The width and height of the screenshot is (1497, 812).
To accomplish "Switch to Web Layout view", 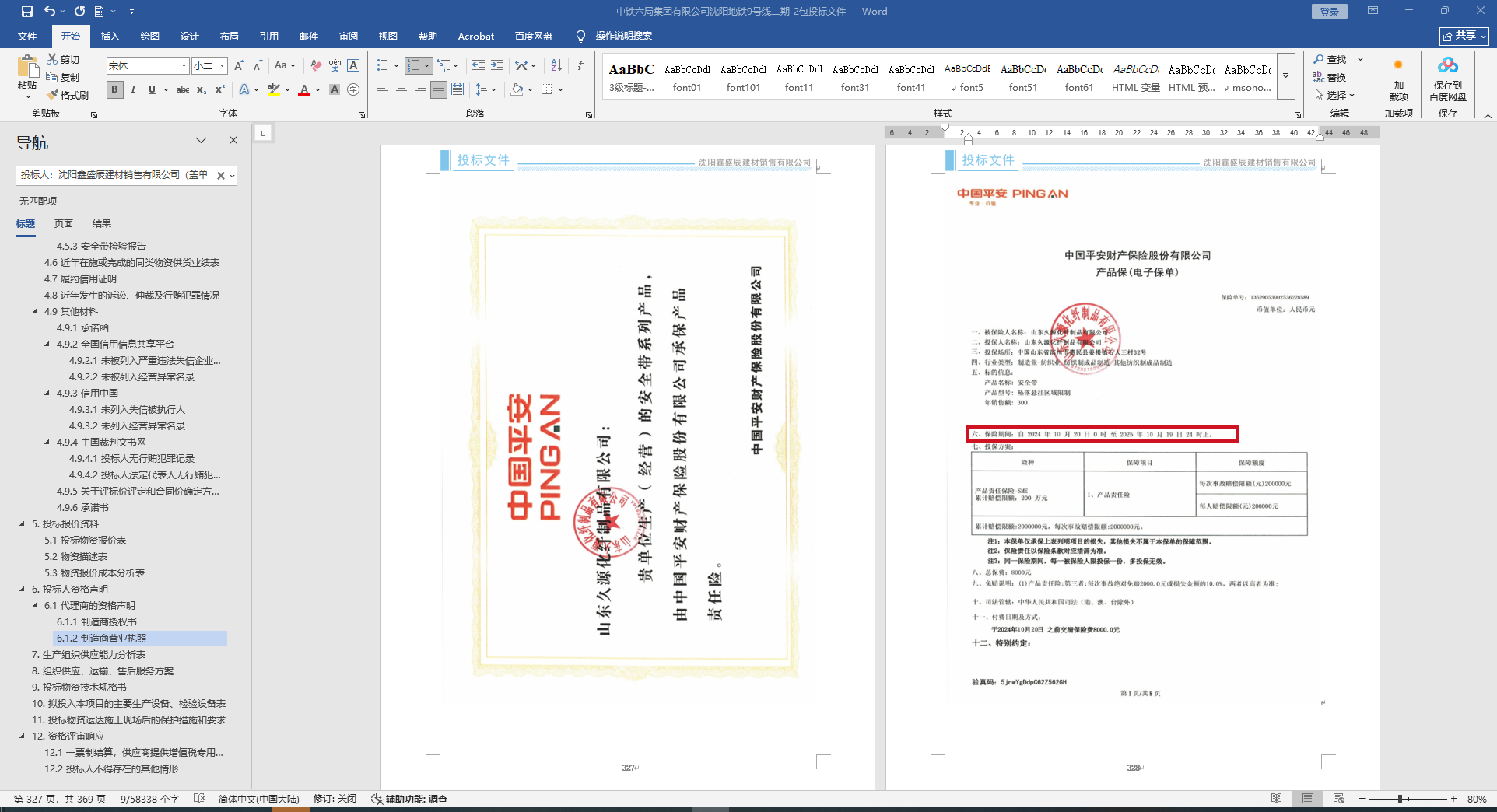I will pyautogui.click(x=1338, y=799).
